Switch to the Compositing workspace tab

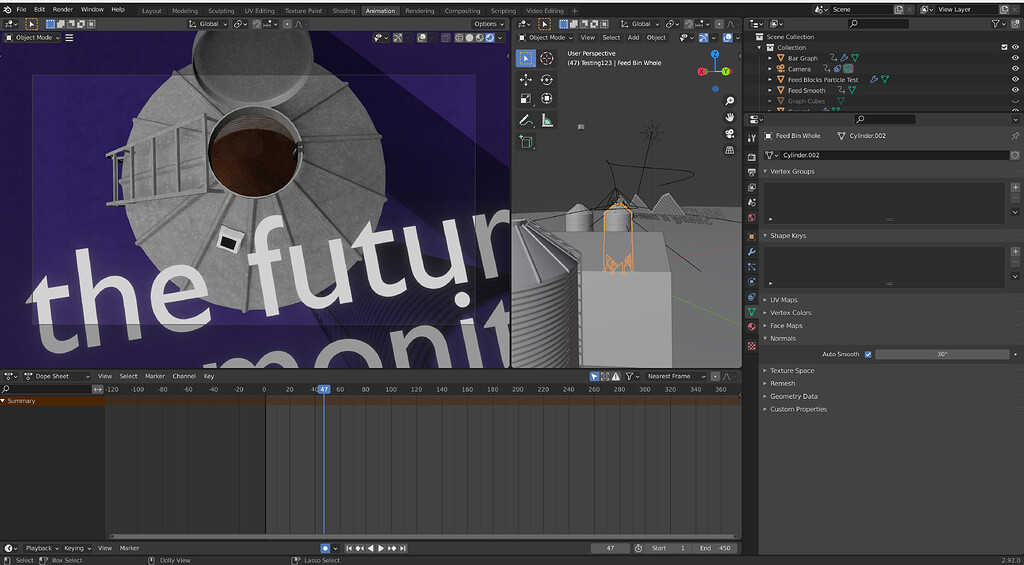click(x=461, y=11)
